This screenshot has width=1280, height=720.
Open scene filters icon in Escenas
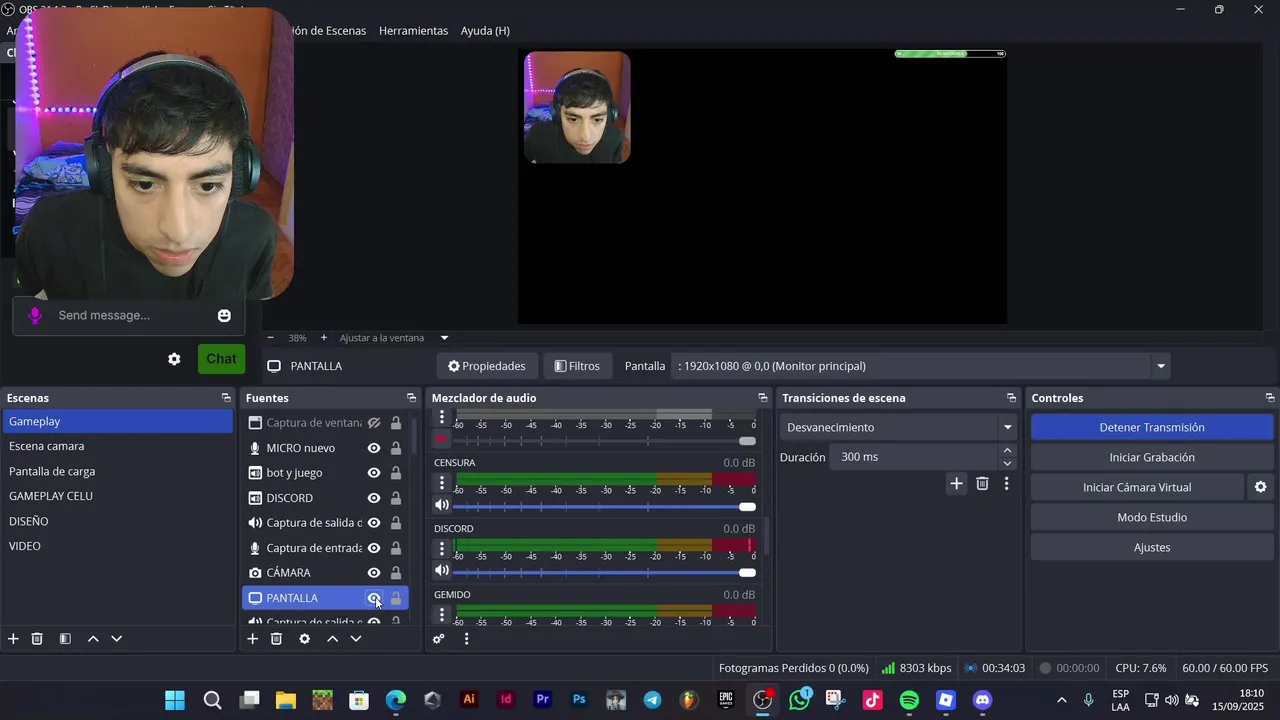[x=65, y=639]
